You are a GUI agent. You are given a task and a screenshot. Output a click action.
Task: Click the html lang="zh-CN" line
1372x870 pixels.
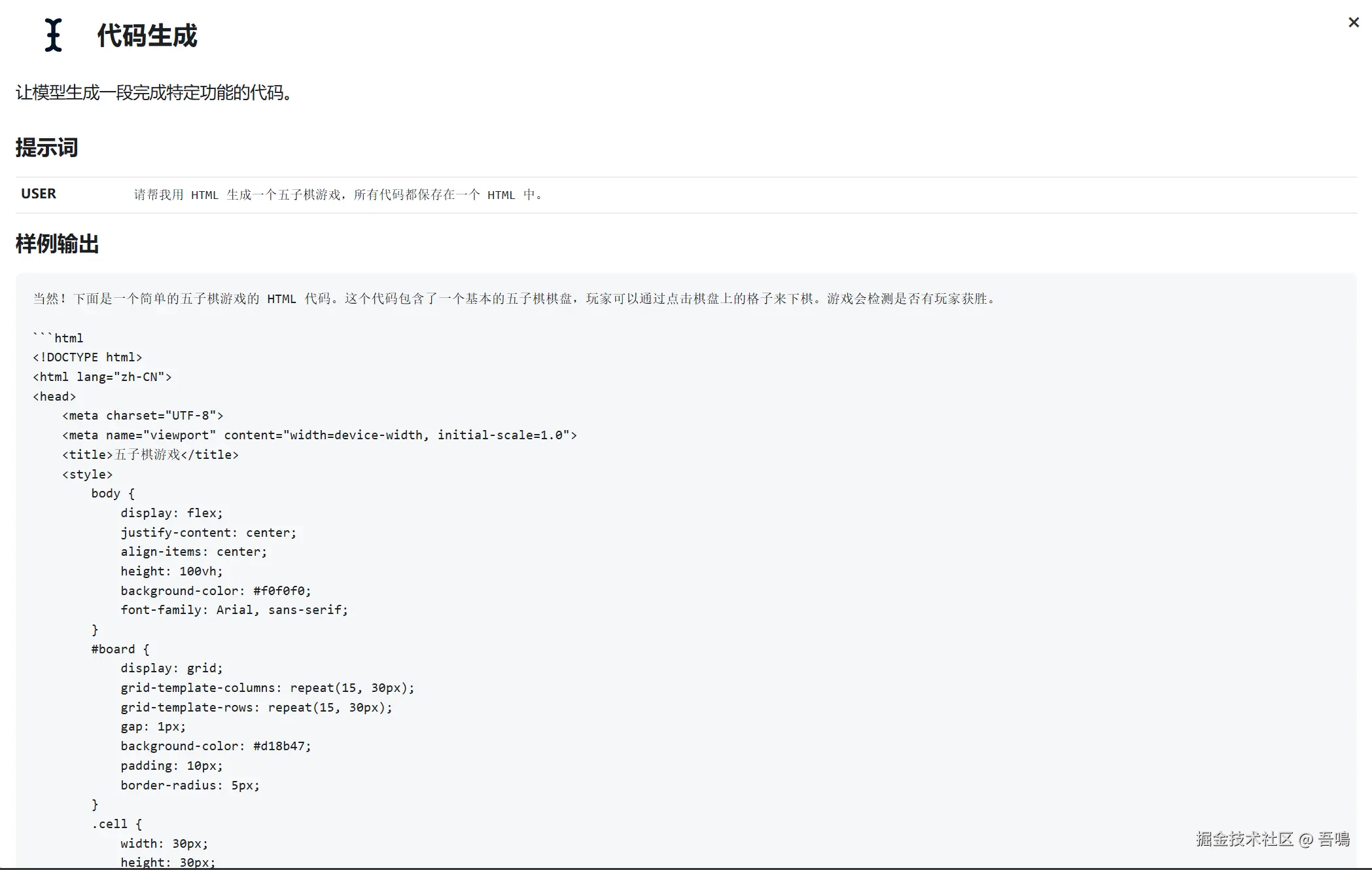point(102,377)
